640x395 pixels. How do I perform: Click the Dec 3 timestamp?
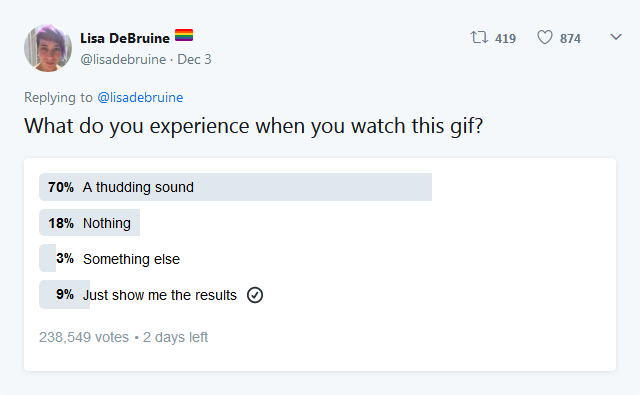[194, 60]
